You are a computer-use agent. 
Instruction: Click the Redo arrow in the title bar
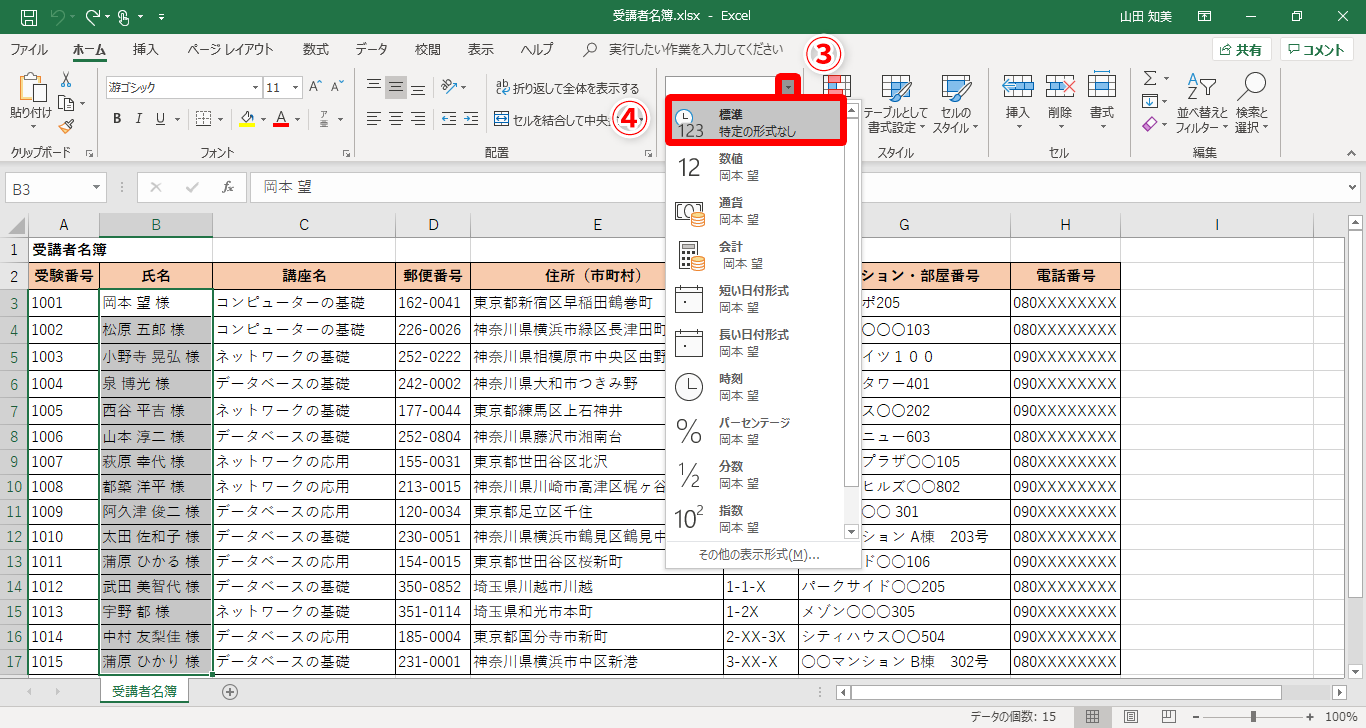pos(94,17)
